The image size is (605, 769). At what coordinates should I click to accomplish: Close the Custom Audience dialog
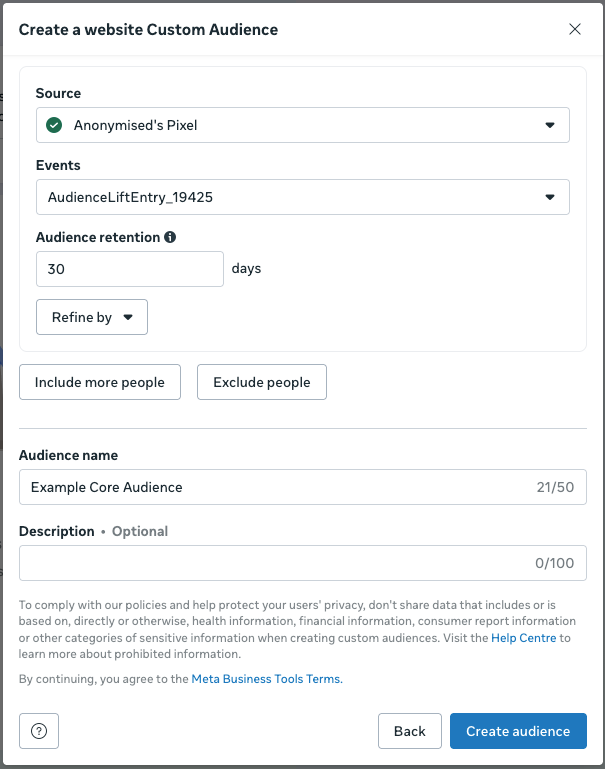pyautogui.click(x=575, y=29)
